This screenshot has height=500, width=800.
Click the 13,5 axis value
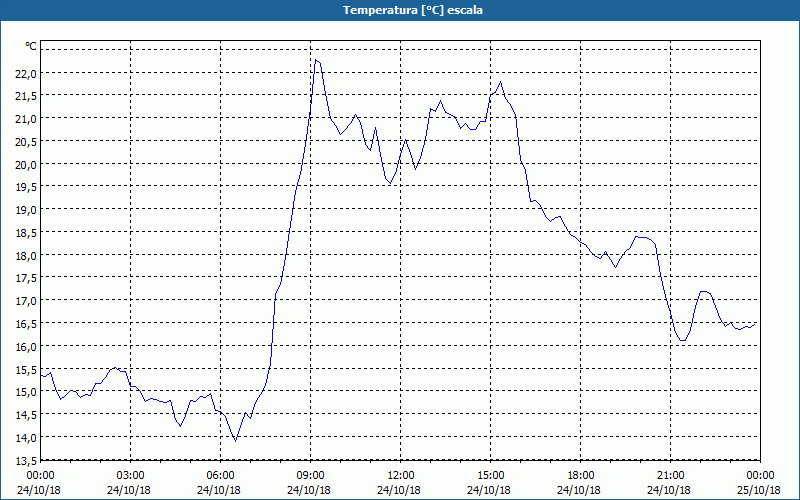coord(27,460)
